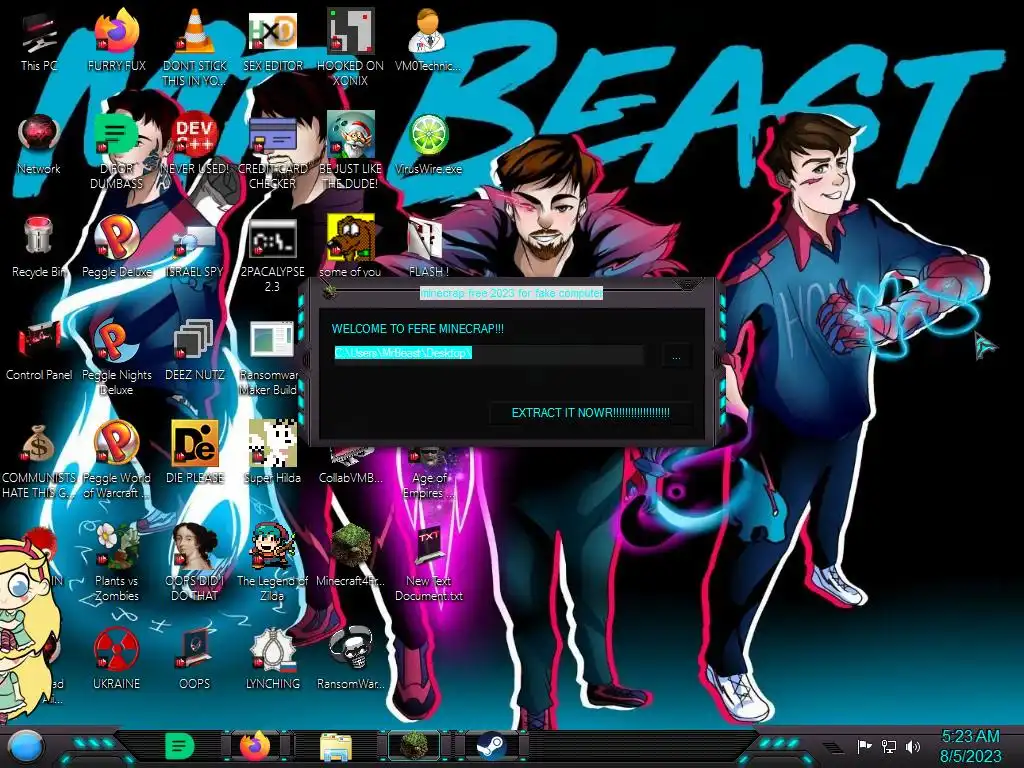Open the FLASH ! desktop icon
The image size is (1024, 768).
point(426,239)
